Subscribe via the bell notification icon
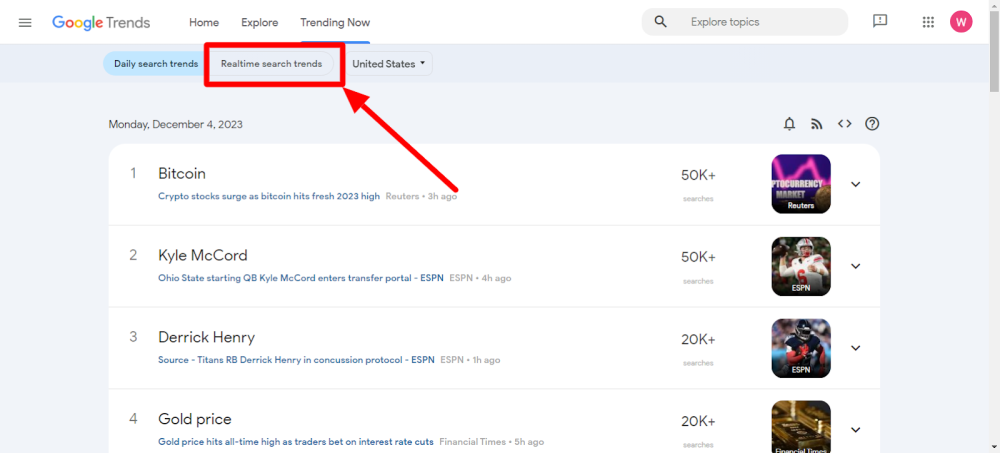 pyautogui.click(x=790, y=124)
